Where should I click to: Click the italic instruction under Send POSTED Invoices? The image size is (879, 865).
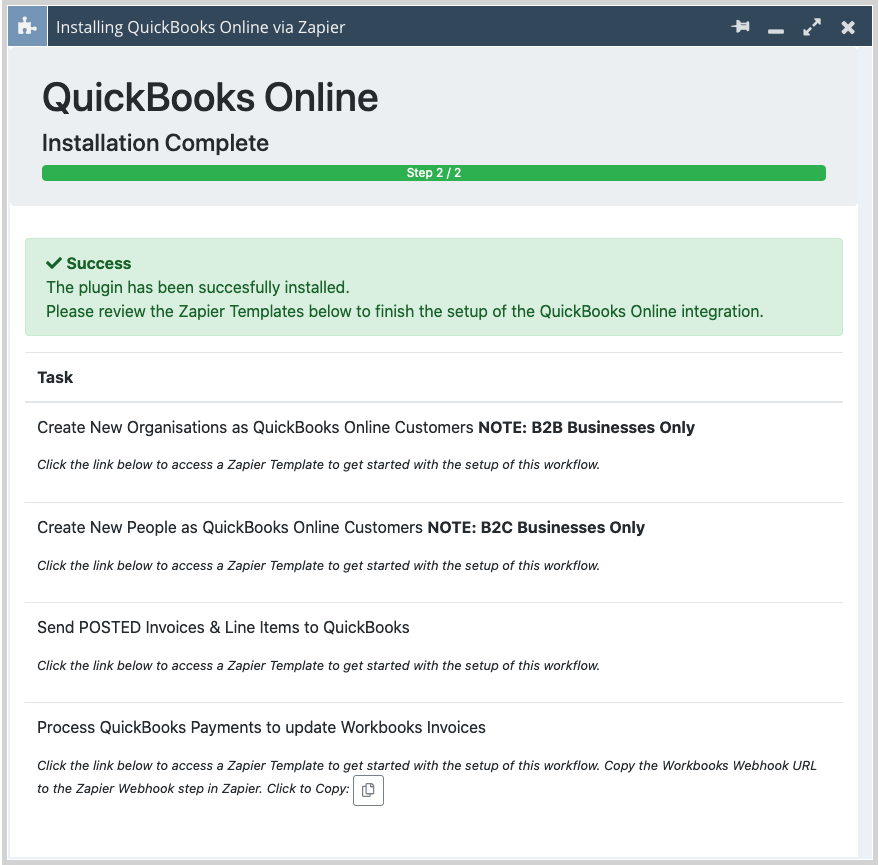[x=318, y=665]
